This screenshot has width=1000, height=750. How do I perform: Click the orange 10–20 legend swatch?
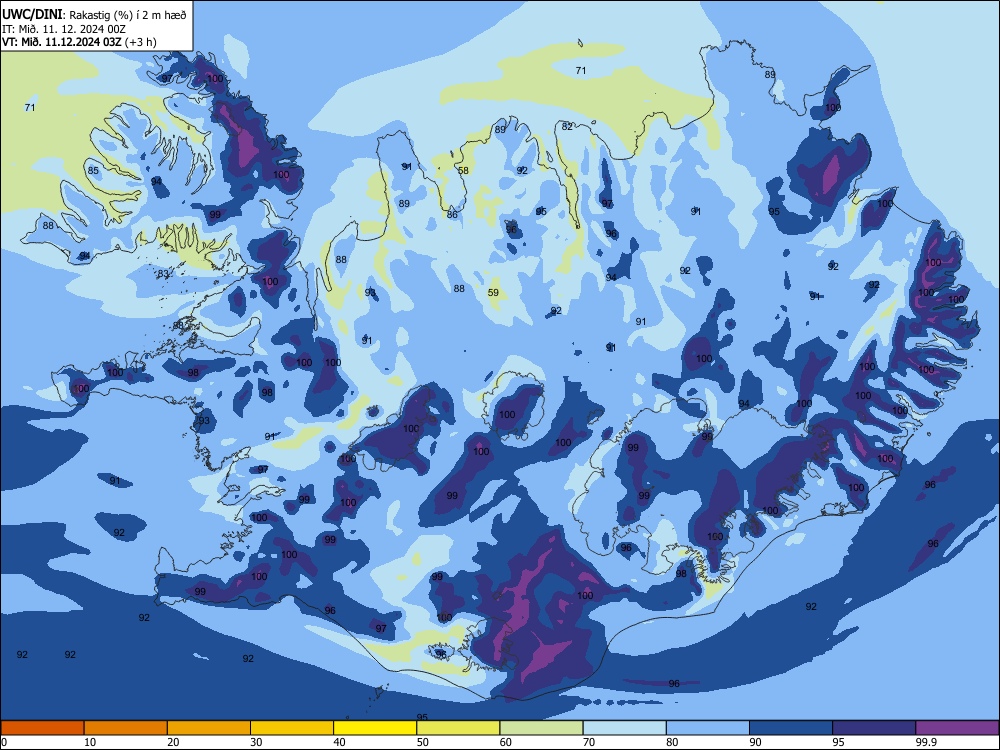click(126, 728)
